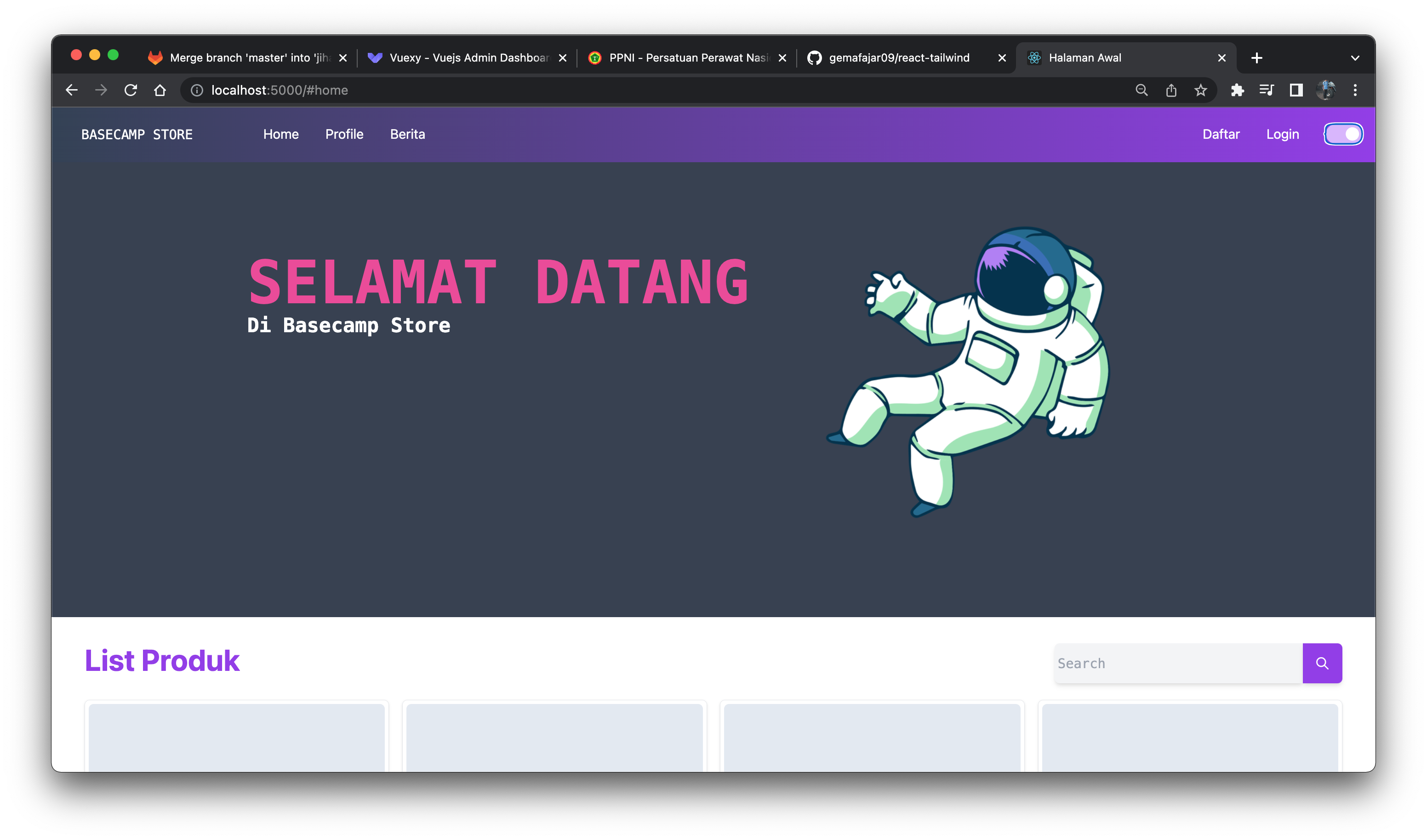
Task: Toggle the dark mode switch
Action: [1343, 134]
